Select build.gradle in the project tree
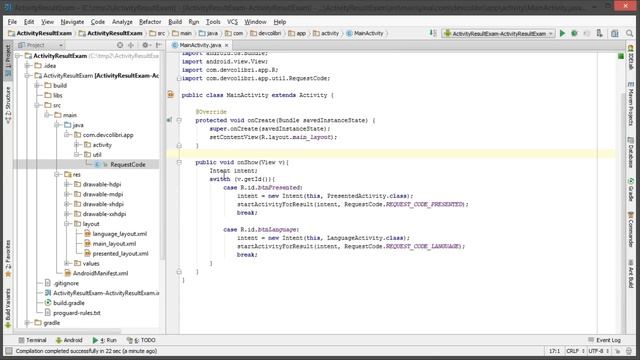 click(69, 303)
